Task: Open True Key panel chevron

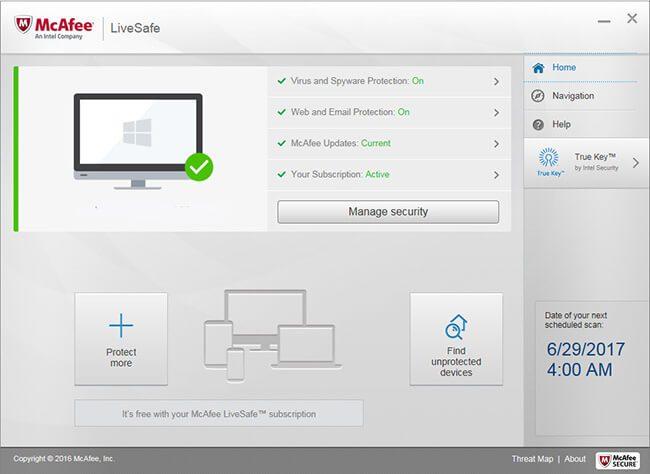Action: [x=635, y=162]
